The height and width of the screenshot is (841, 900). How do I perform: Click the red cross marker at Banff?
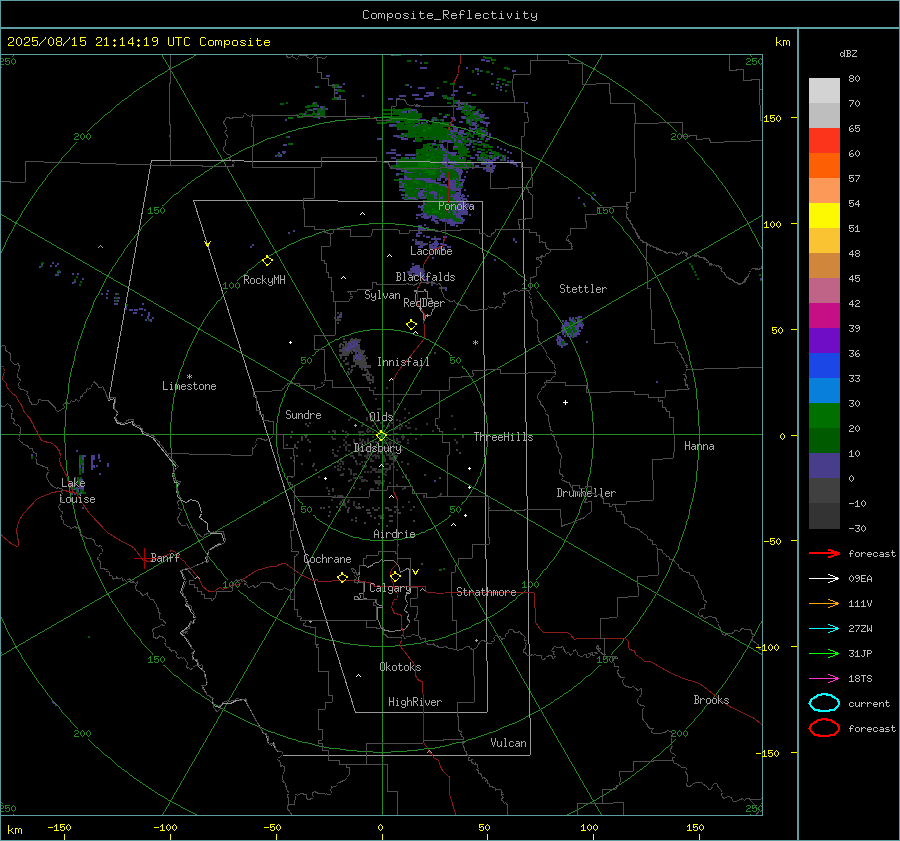pyautogui.click(x=143, y=558)
